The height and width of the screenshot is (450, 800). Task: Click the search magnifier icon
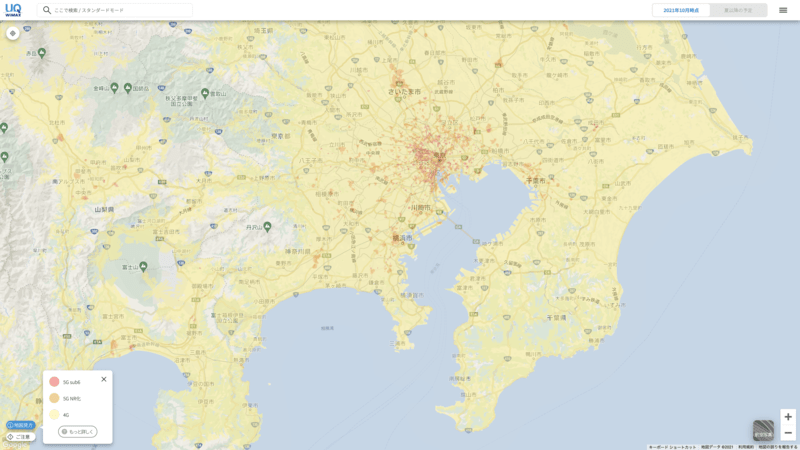coord(47,10)
